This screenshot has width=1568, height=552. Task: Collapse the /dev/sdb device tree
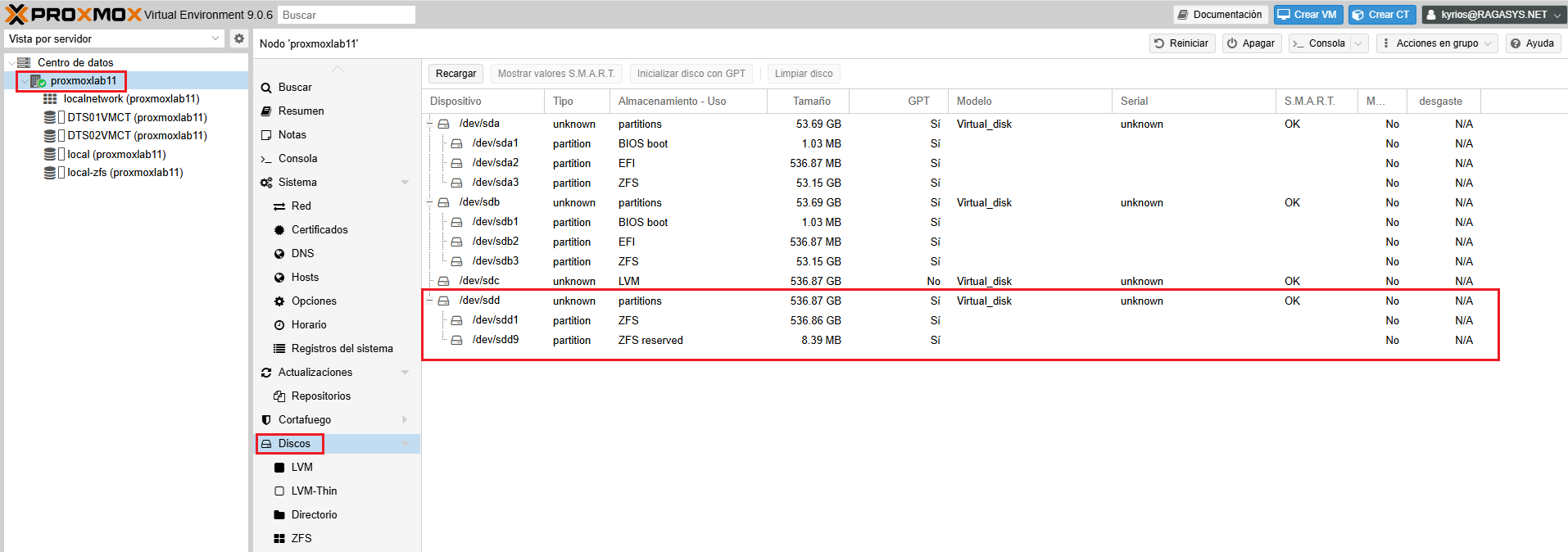[429, 202]
